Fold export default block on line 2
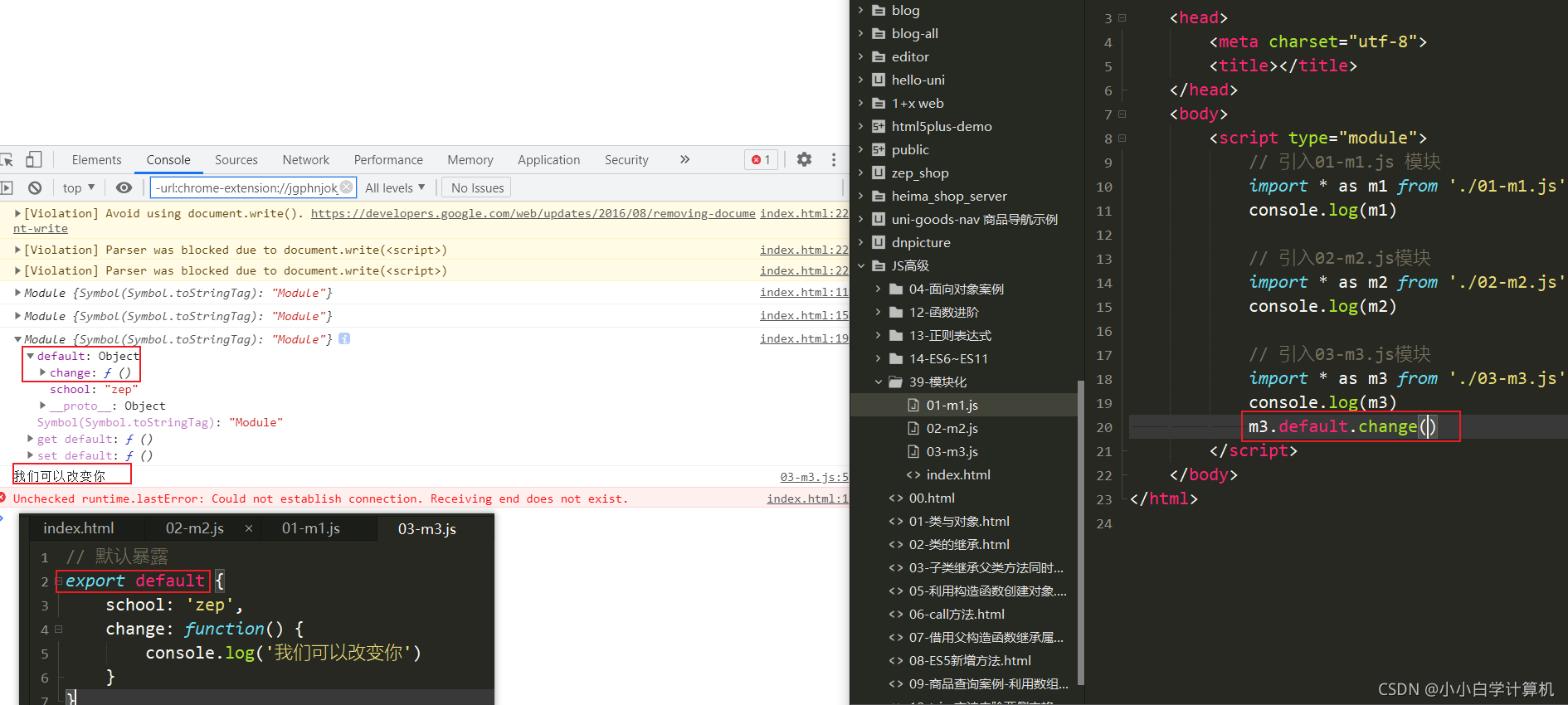The height and width of the screenshot is (705, 1568). tap(59, 581)
